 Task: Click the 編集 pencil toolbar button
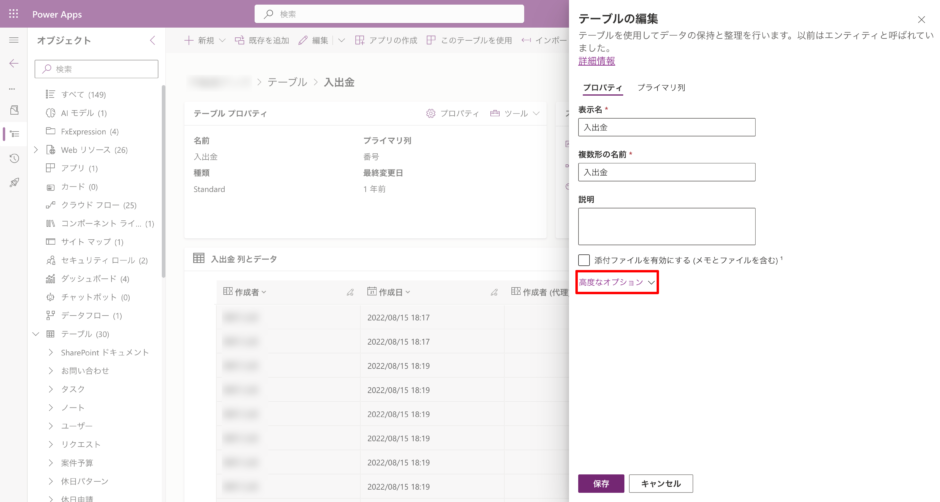click(314, 41)
